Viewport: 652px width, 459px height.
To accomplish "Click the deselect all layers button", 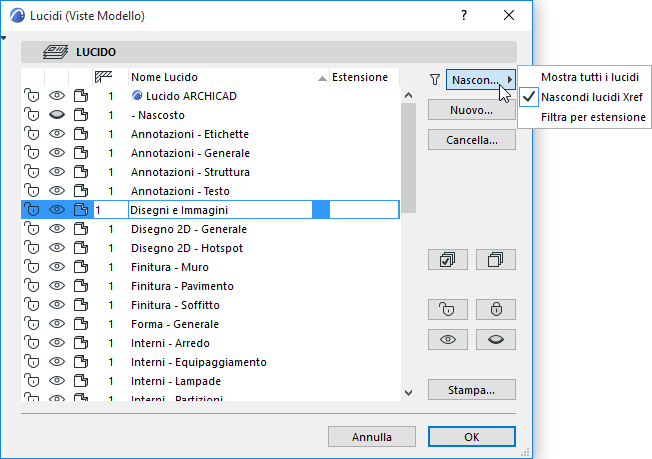I will 496,259.
